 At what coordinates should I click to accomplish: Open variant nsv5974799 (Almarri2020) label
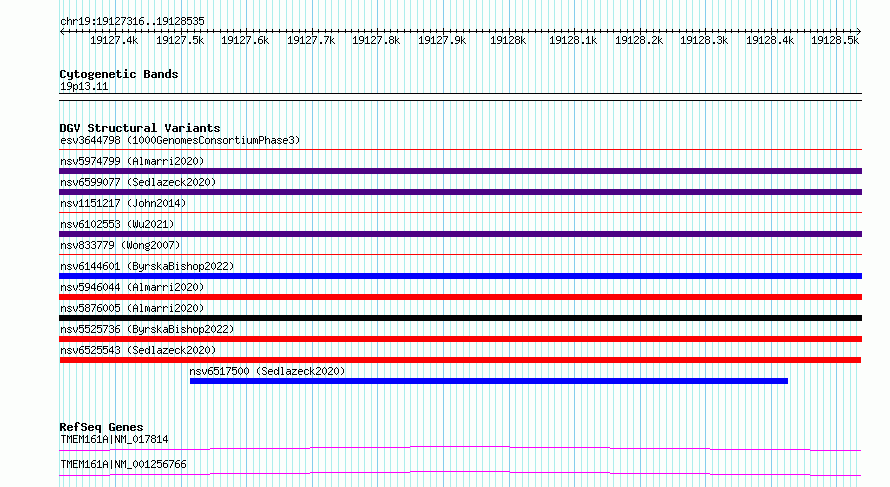click(132, 161)
